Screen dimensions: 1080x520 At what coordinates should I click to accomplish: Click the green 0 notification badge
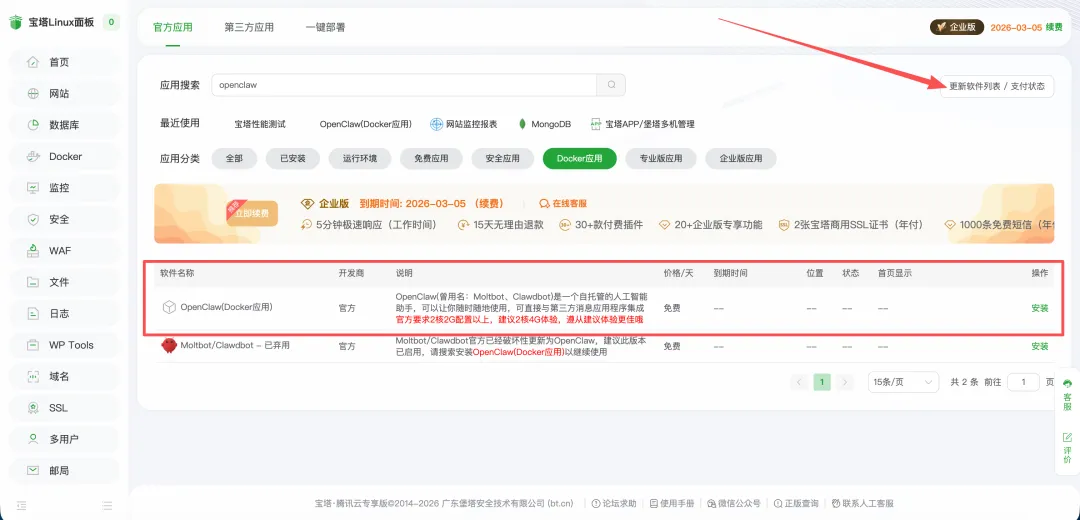(112, 23)
